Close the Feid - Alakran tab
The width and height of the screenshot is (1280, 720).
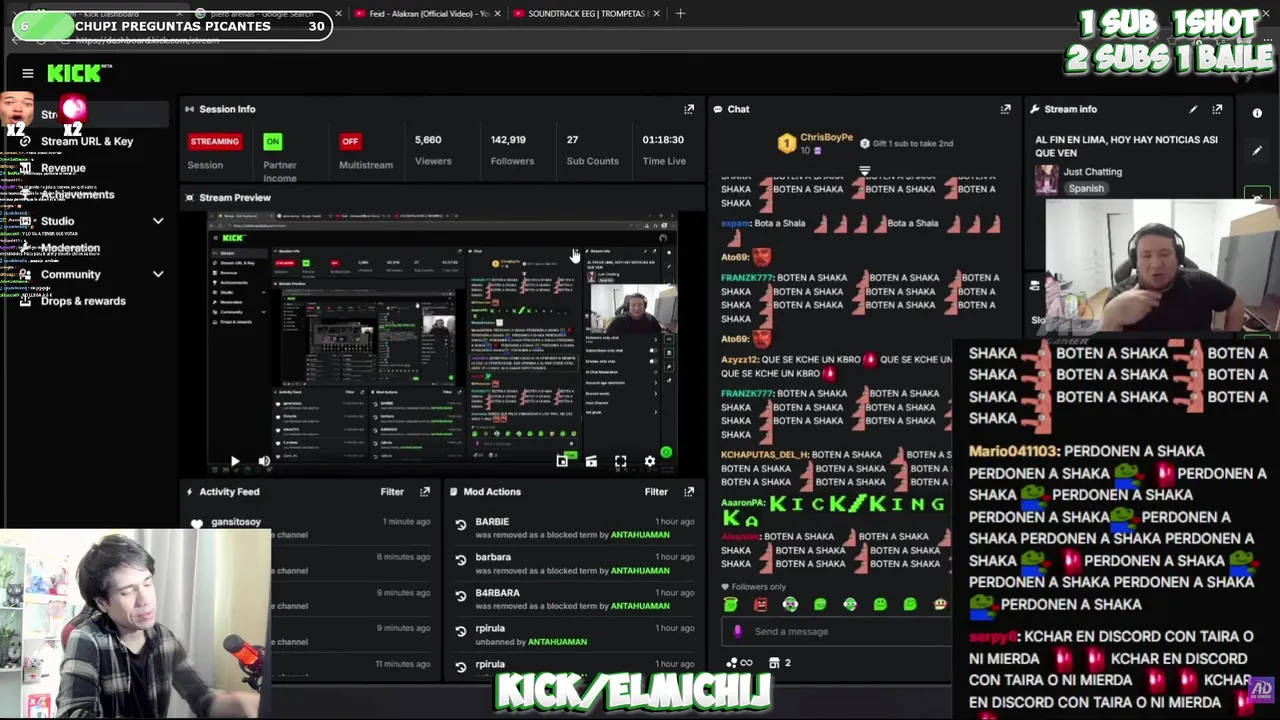click(x=498, y=14)
